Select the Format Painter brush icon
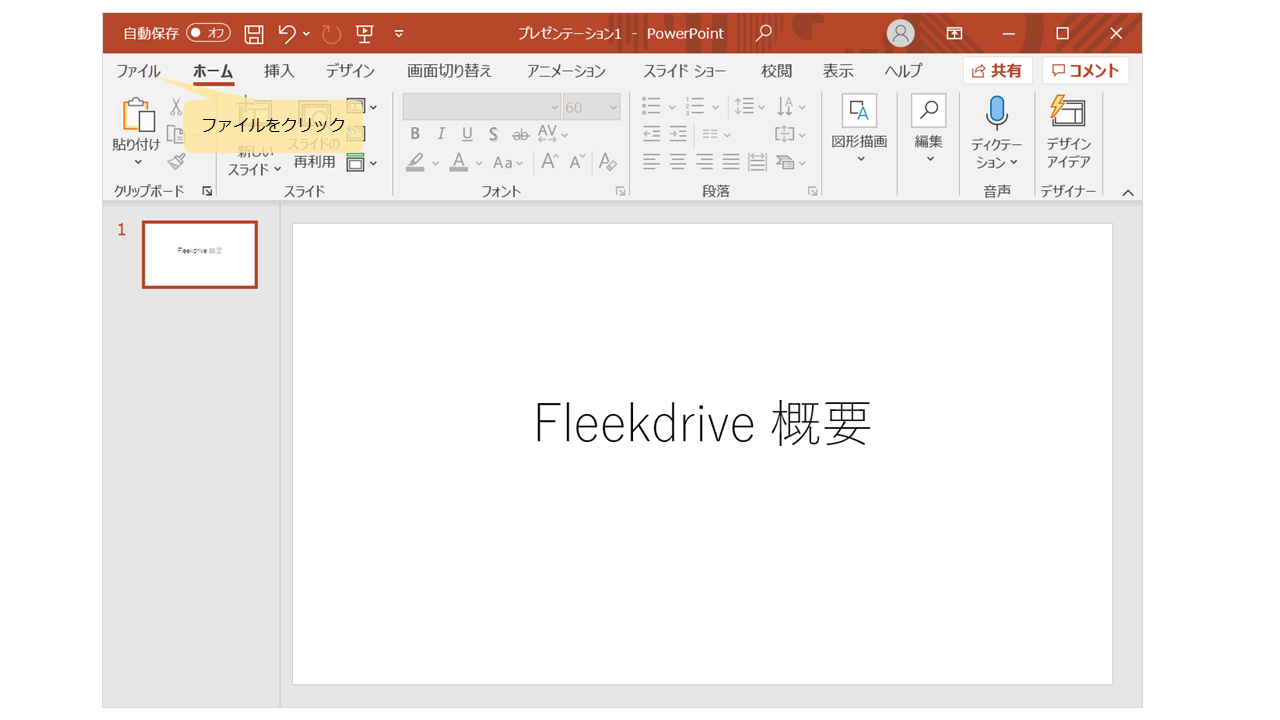This screenshot has height=720, width=1280. [177, 161]
